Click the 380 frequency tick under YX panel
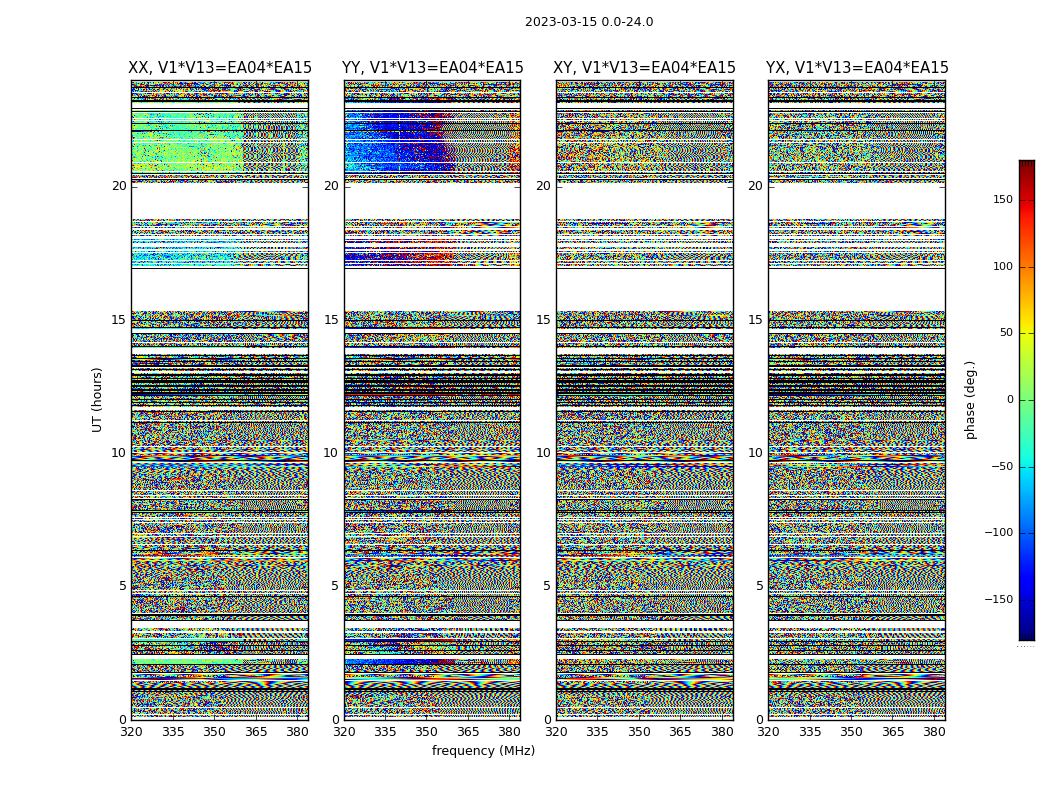This screenshot has height=800, width=1050. [x=934, y=732]
